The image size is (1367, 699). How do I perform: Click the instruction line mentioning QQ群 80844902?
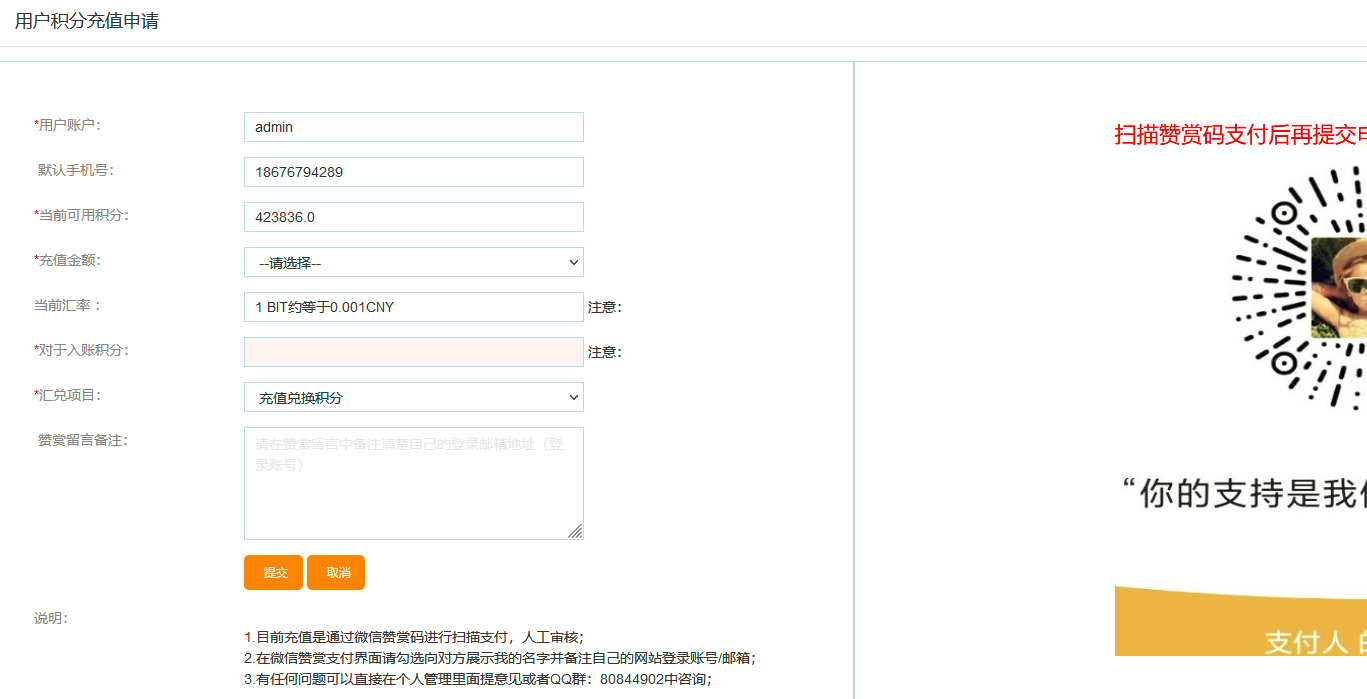point(478,679)
